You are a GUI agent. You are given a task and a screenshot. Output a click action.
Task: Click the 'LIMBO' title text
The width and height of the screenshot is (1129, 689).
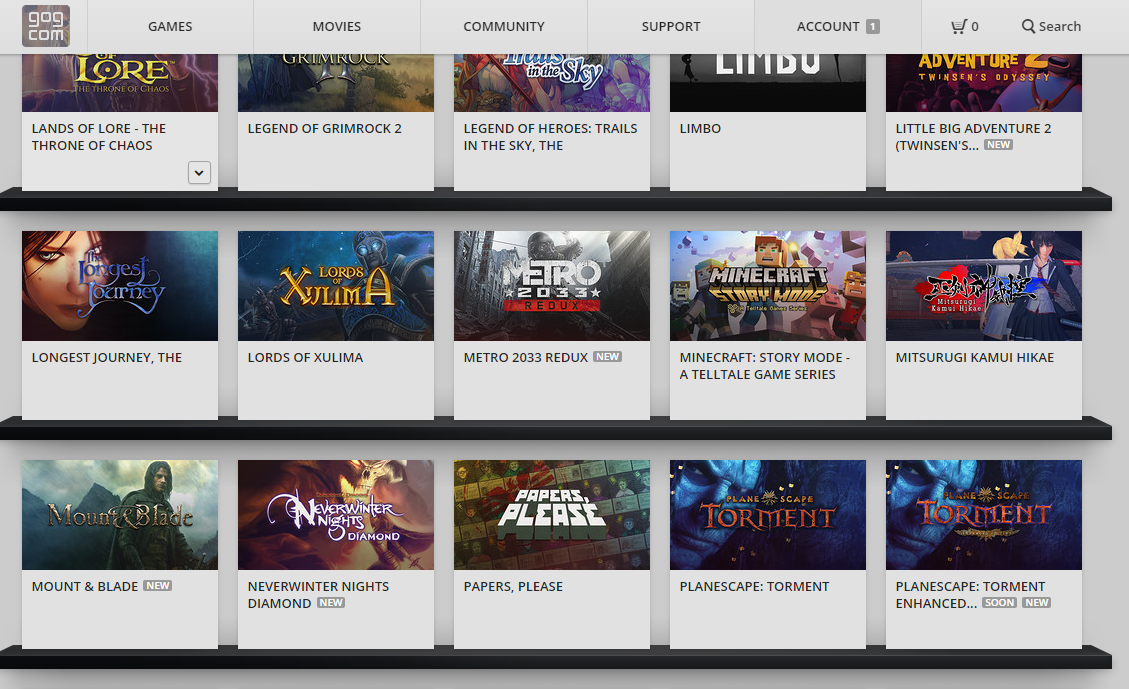pos(701,129)
